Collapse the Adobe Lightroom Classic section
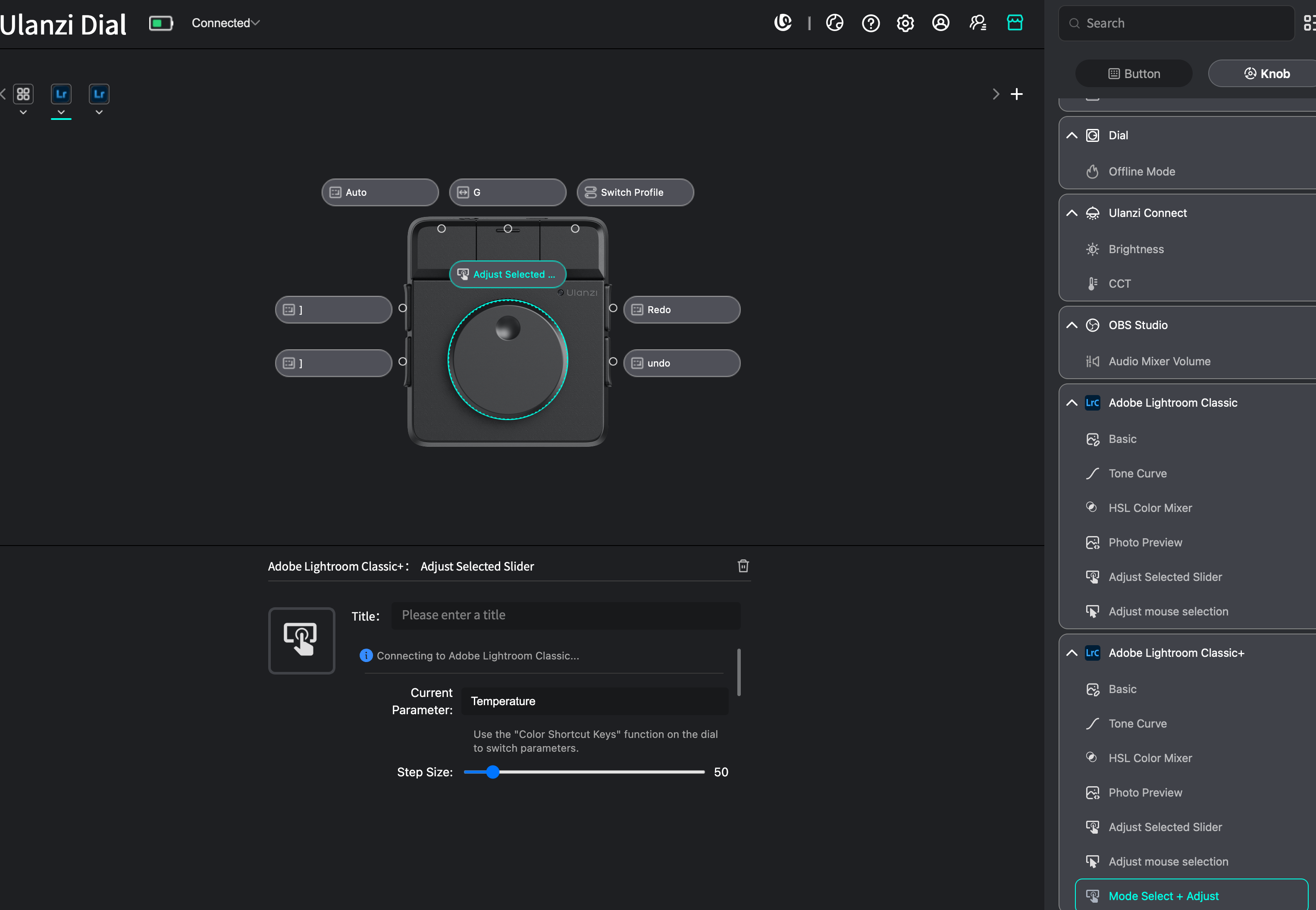 (x=1072, y=402)
